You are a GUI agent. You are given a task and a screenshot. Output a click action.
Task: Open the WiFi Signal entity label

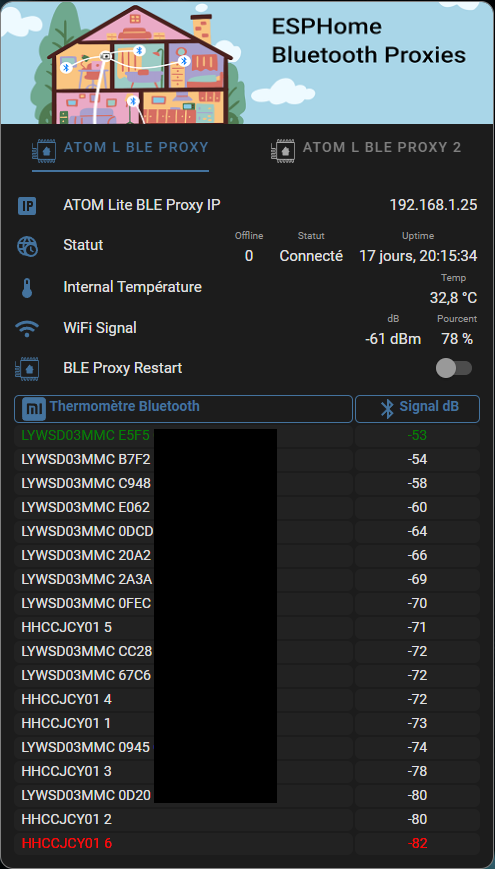(100, 328)
